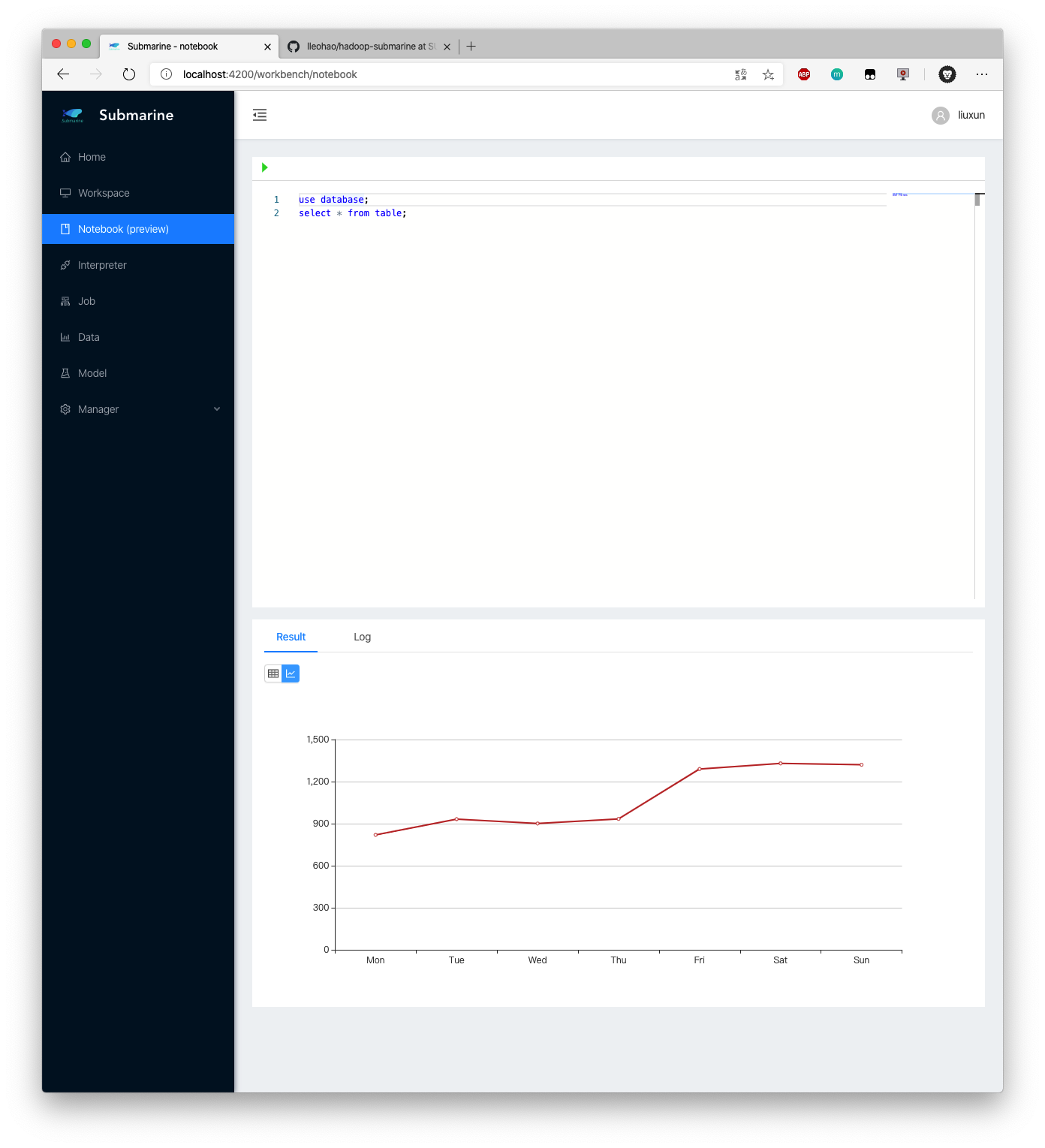Click the Sat data point on chart
Screen dimensions: 1045x1148
(x=781, y=764)
